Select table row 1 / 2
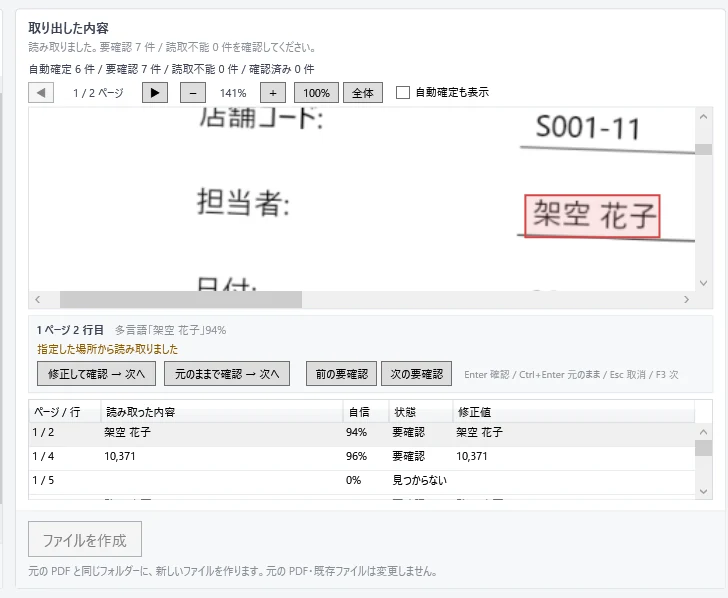728x598 pixels. click(x=362, y=433)
